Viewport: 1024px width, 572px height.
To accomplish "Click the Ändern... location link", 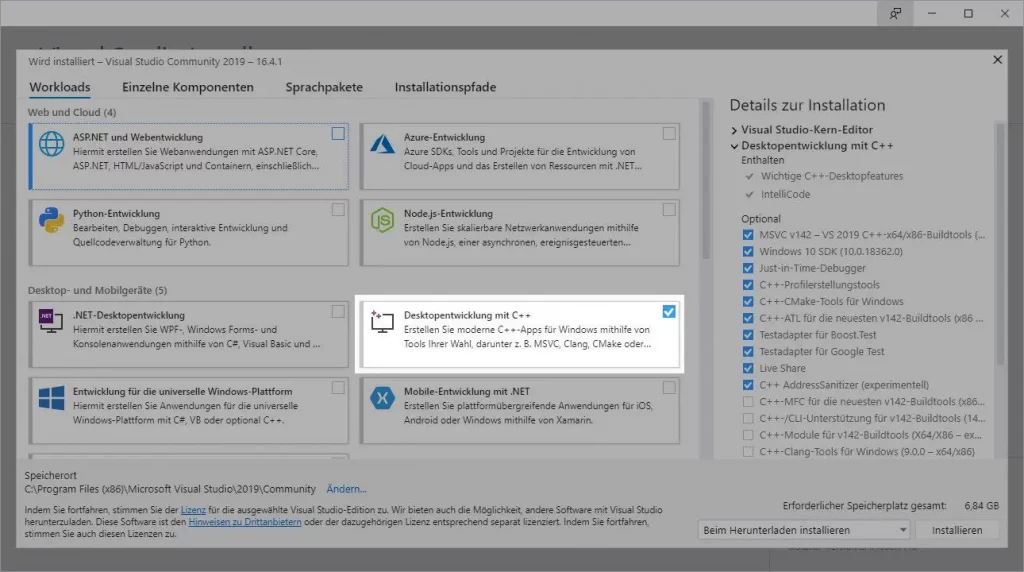I will [347, 489].
